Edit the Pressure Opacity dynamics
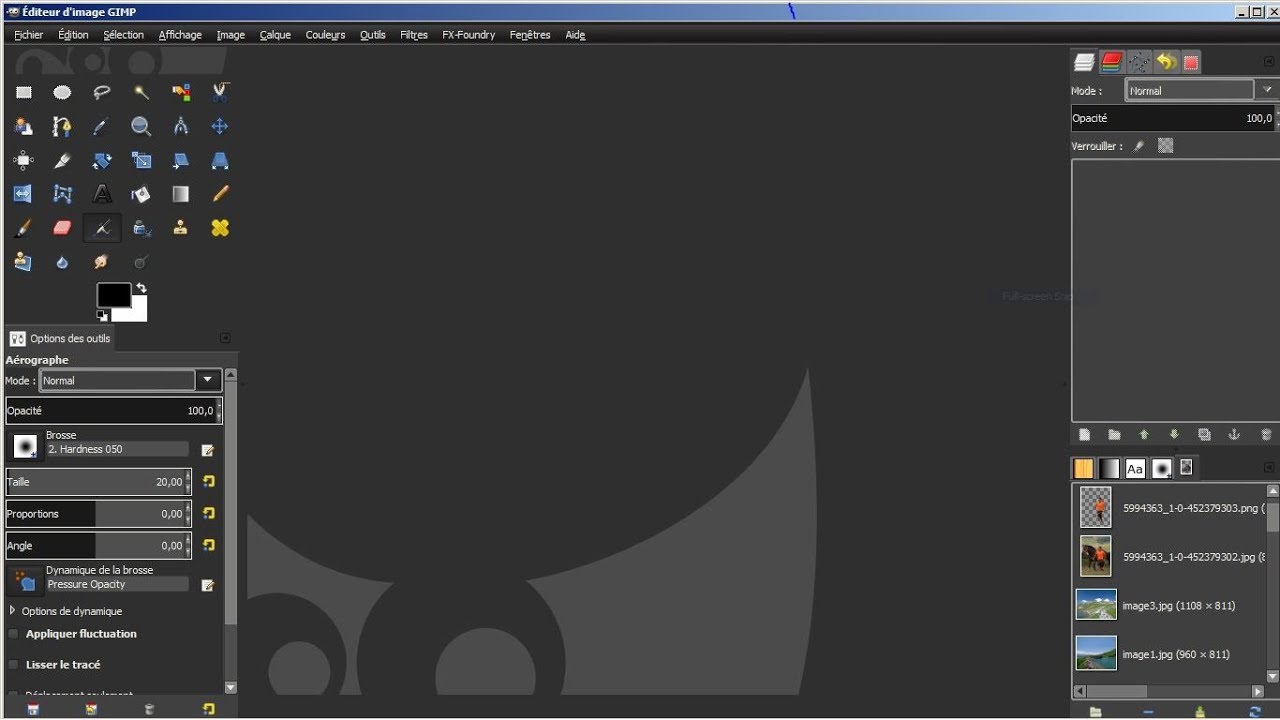This screenshot has width=1280, height=720. [208, 585]
